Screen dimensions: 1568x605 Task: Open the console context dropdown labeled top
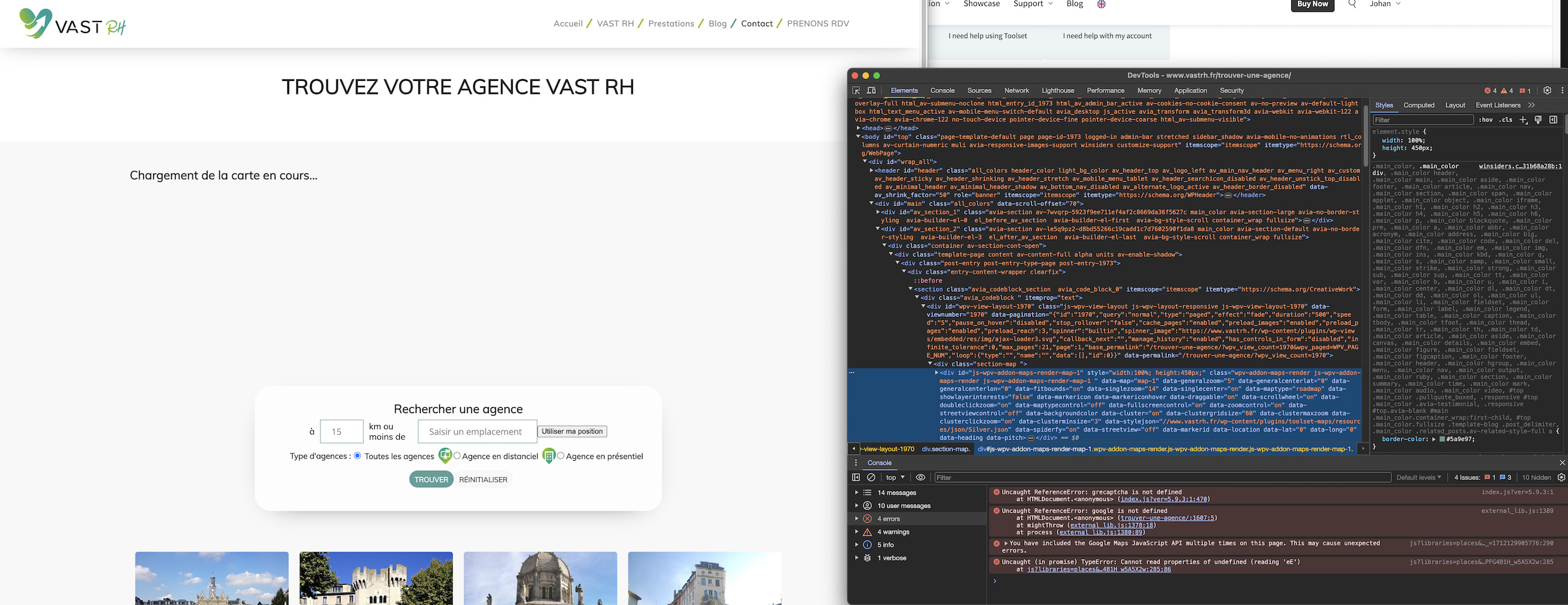pyautogui.click(x=895, y=478)
